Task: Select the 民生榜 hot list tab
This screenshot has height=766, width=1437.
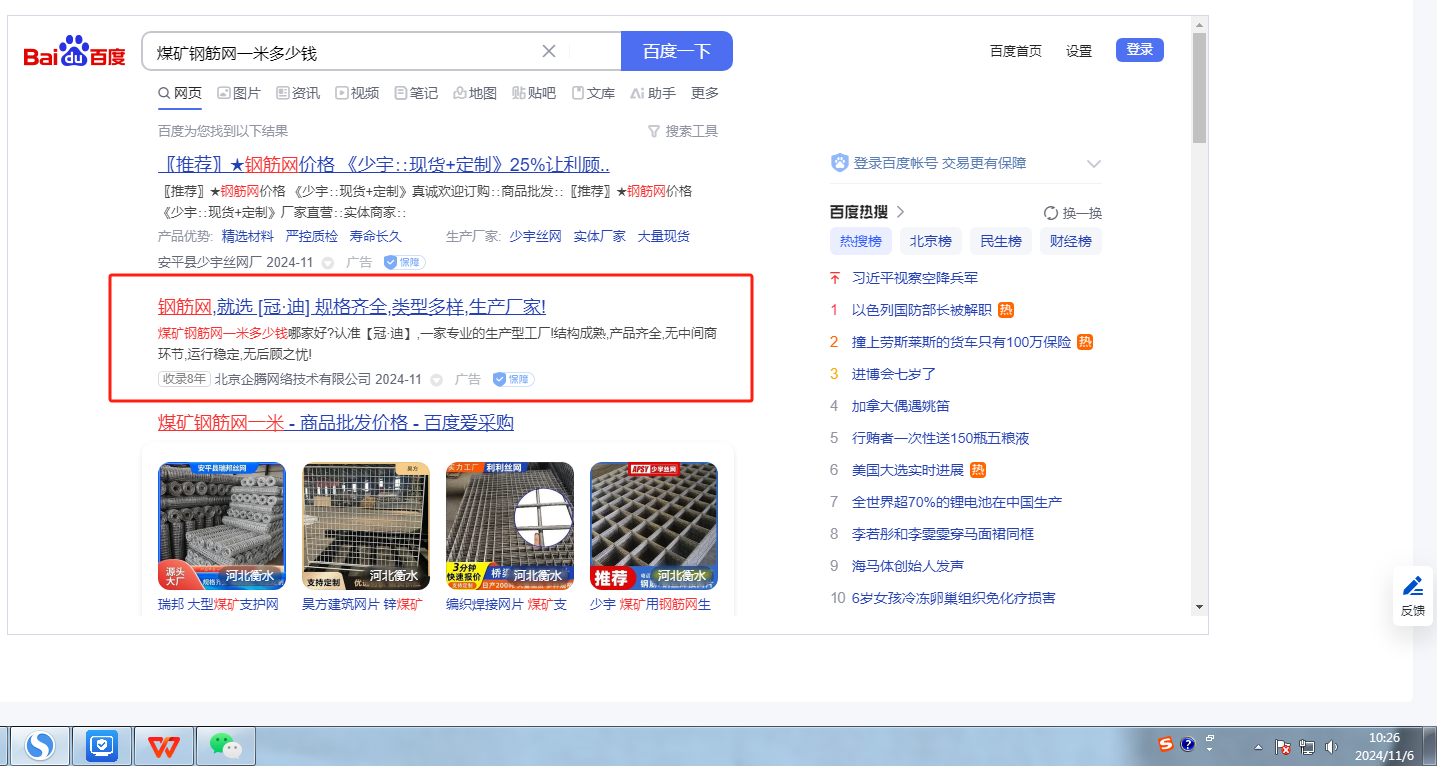Action: [x=1001, y=241]
